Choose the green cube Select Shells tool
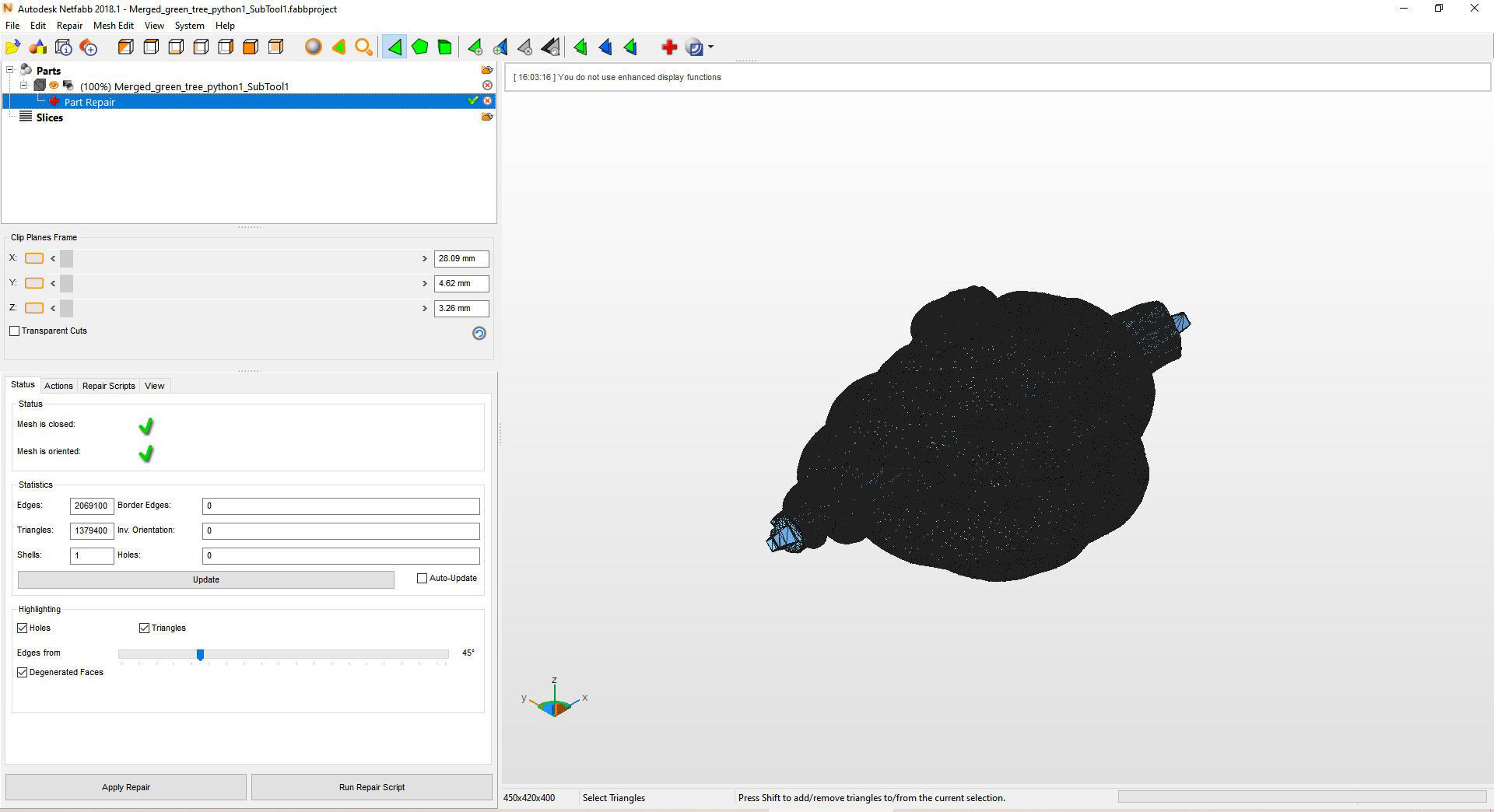1494x812 pixels. (x=444, y=47)
